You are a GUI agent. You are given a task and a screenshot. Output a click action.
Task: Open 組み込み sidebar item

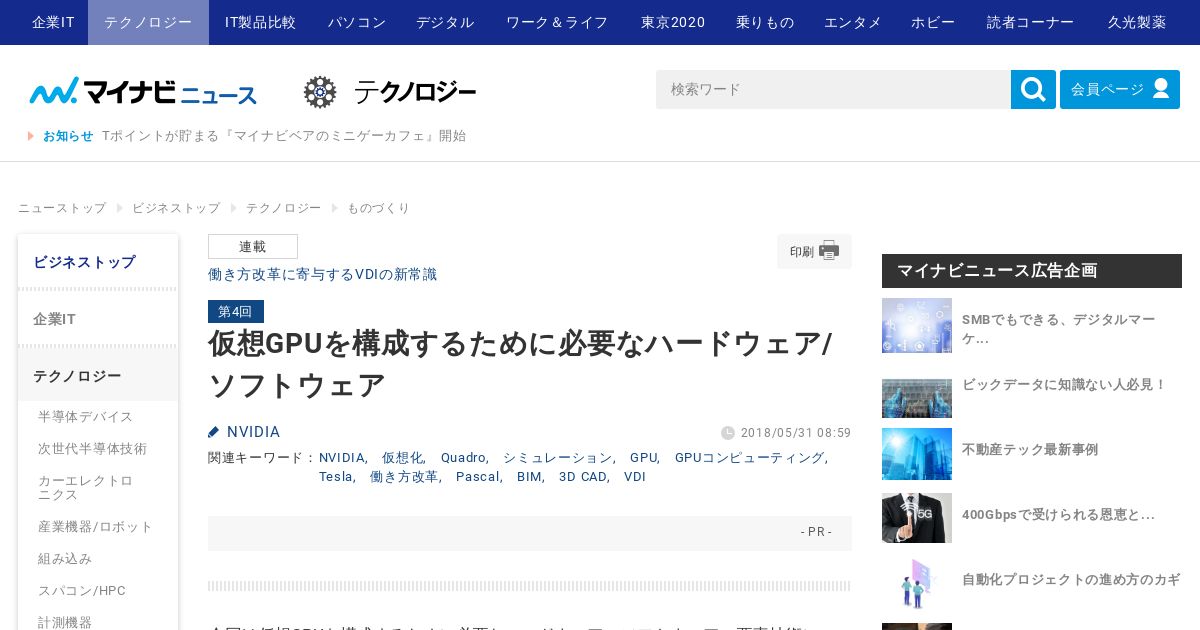click(65, 558)
